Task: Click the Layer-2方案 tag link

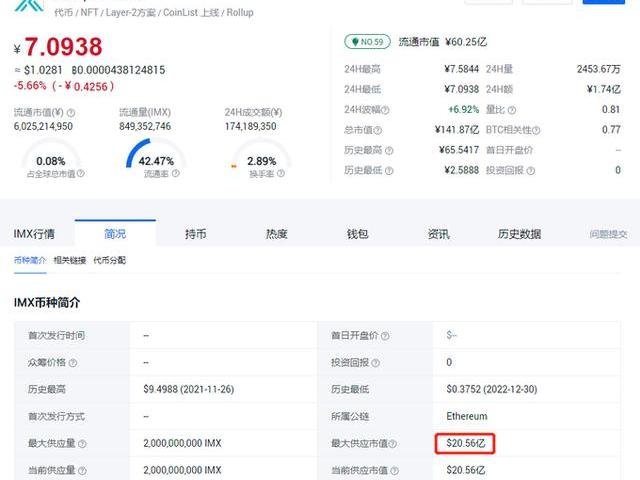Action: pos(130,13)
